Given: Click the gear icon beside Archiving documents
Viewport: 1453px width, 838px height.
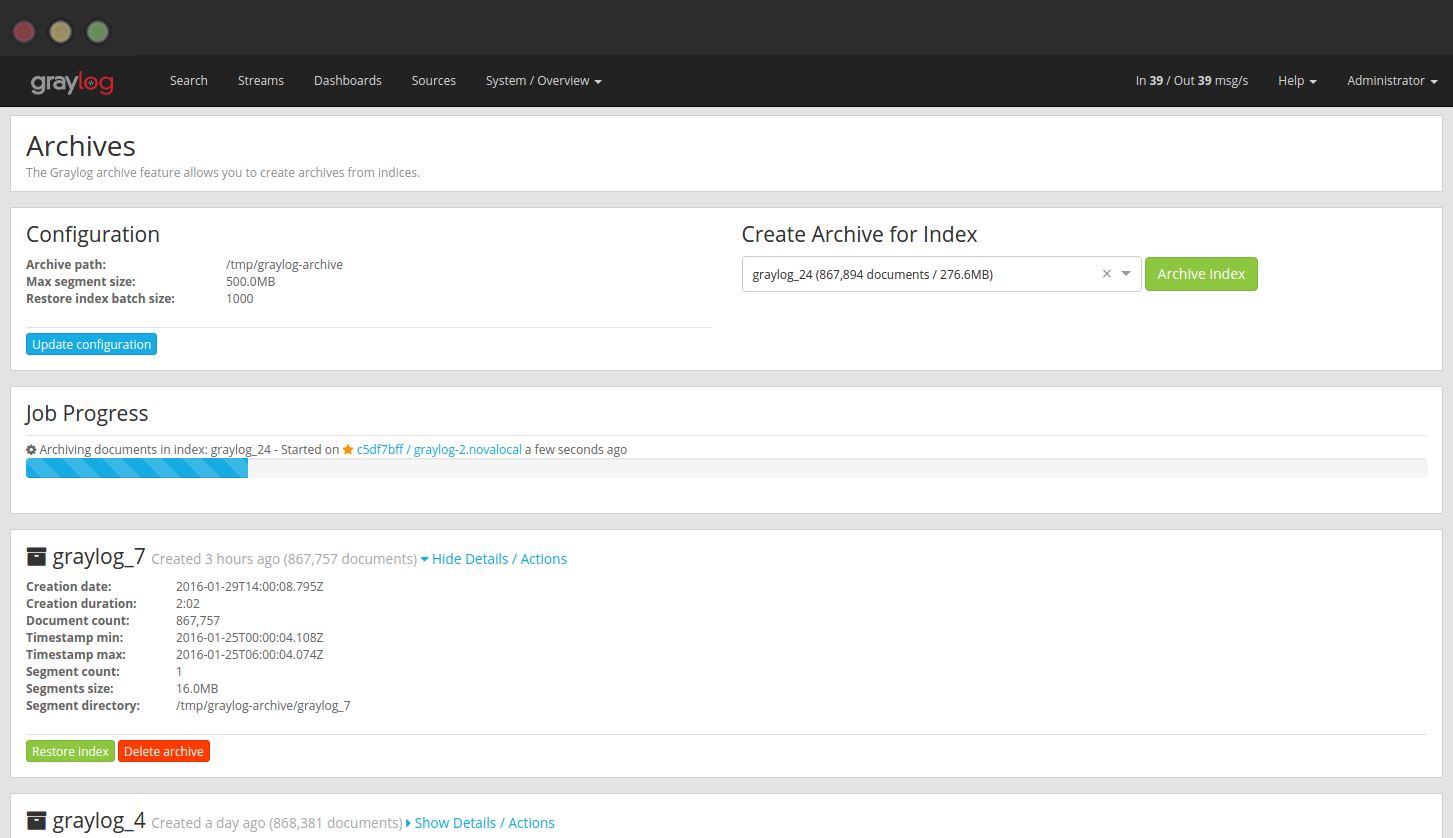Looking at the screenshot, I should click(x=31, y=450).
